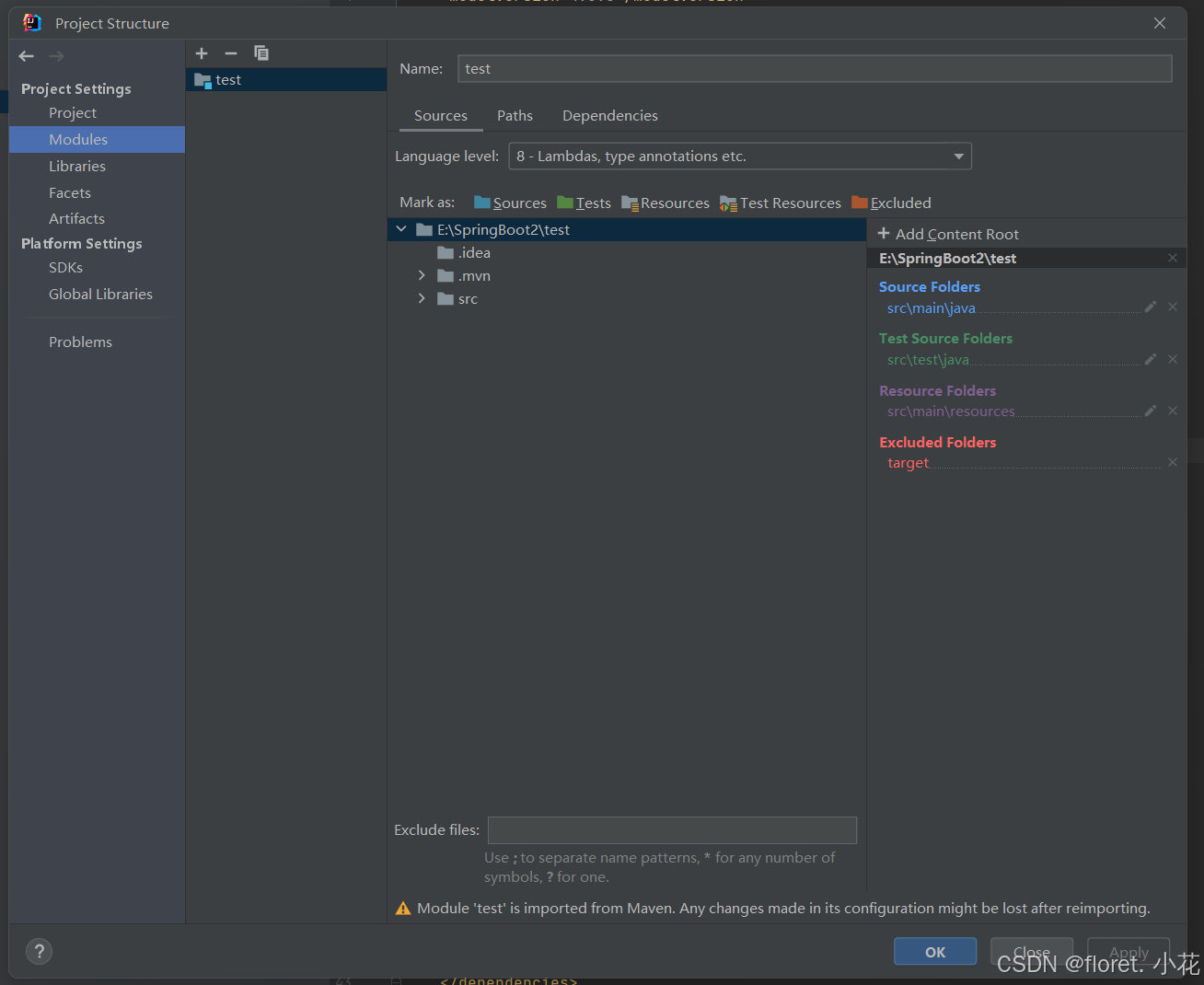Open SDKs under Platform Settings

[65, 267]
